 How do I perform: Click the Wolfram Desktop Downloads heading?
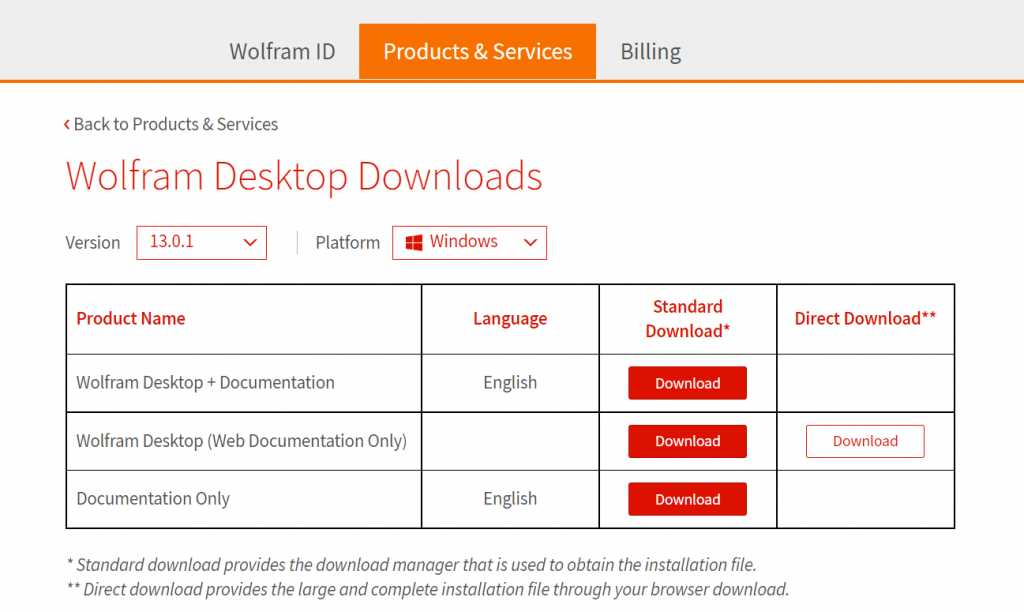tap(304, 176)
